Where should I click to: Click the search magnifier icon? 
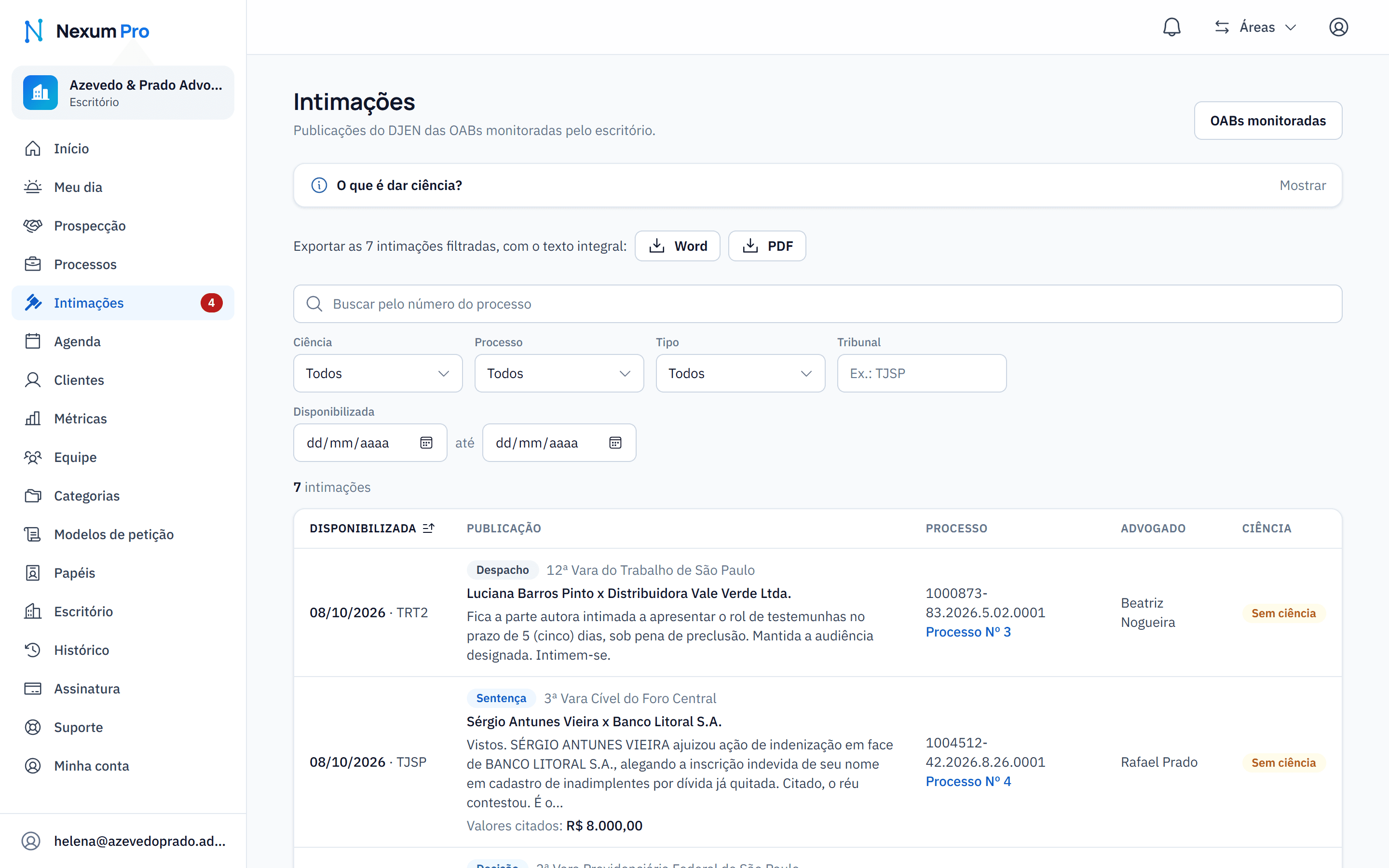tap(314, 304)
